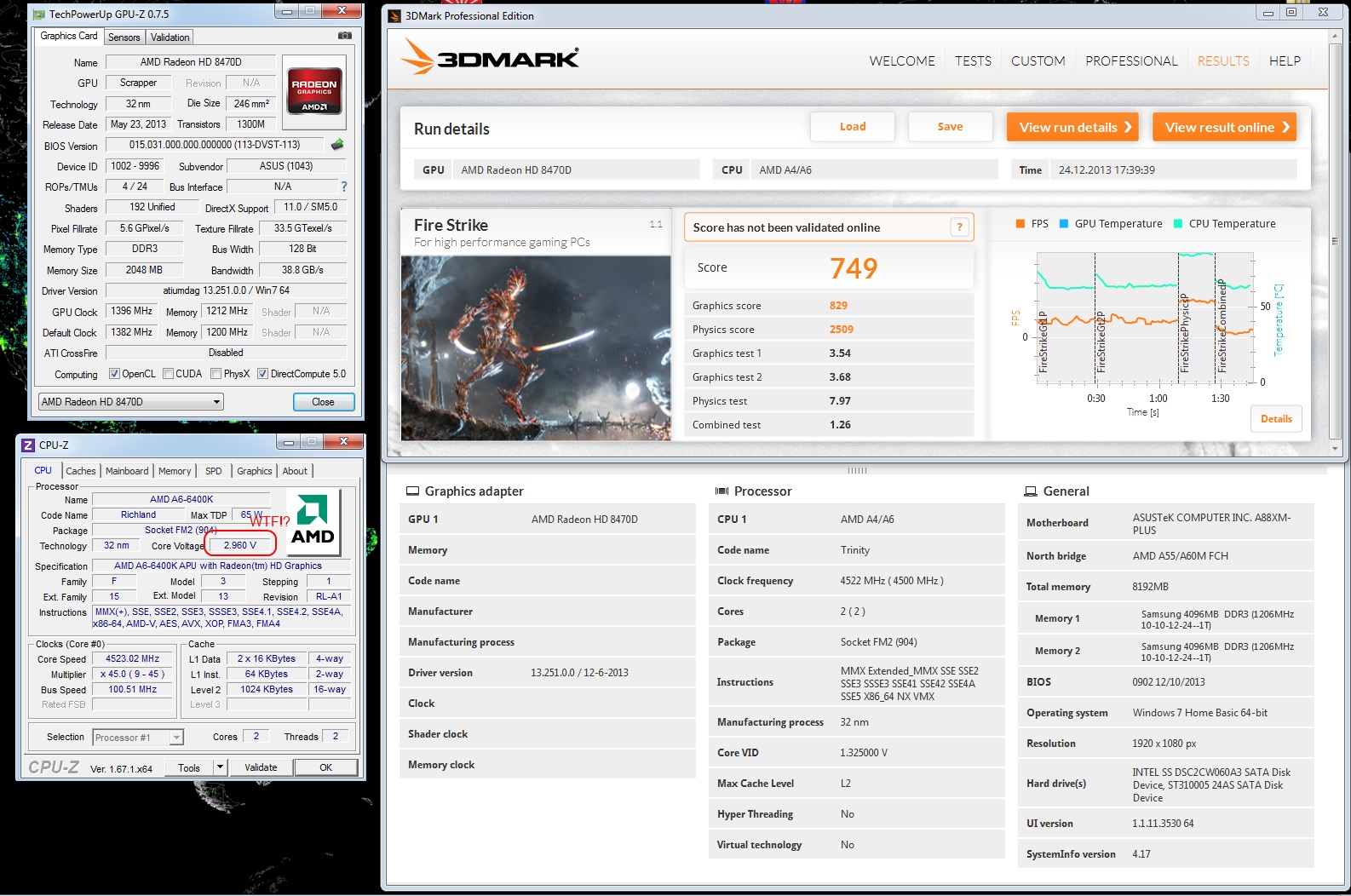Screen dimensions: 1351x896
Task: Go to the WELCOME section in 3DMark
Action: (902, 61)
